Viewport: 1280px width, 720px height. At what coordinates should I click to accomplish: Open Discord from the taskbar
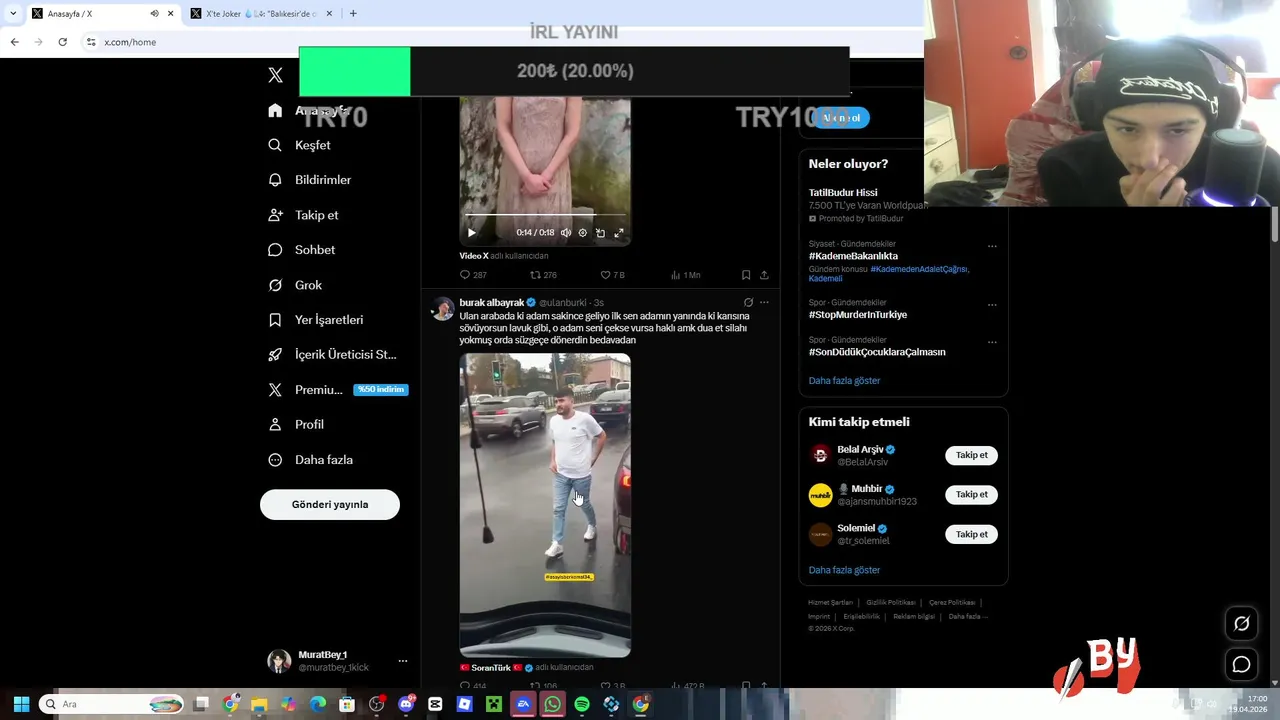click(406, 704)
